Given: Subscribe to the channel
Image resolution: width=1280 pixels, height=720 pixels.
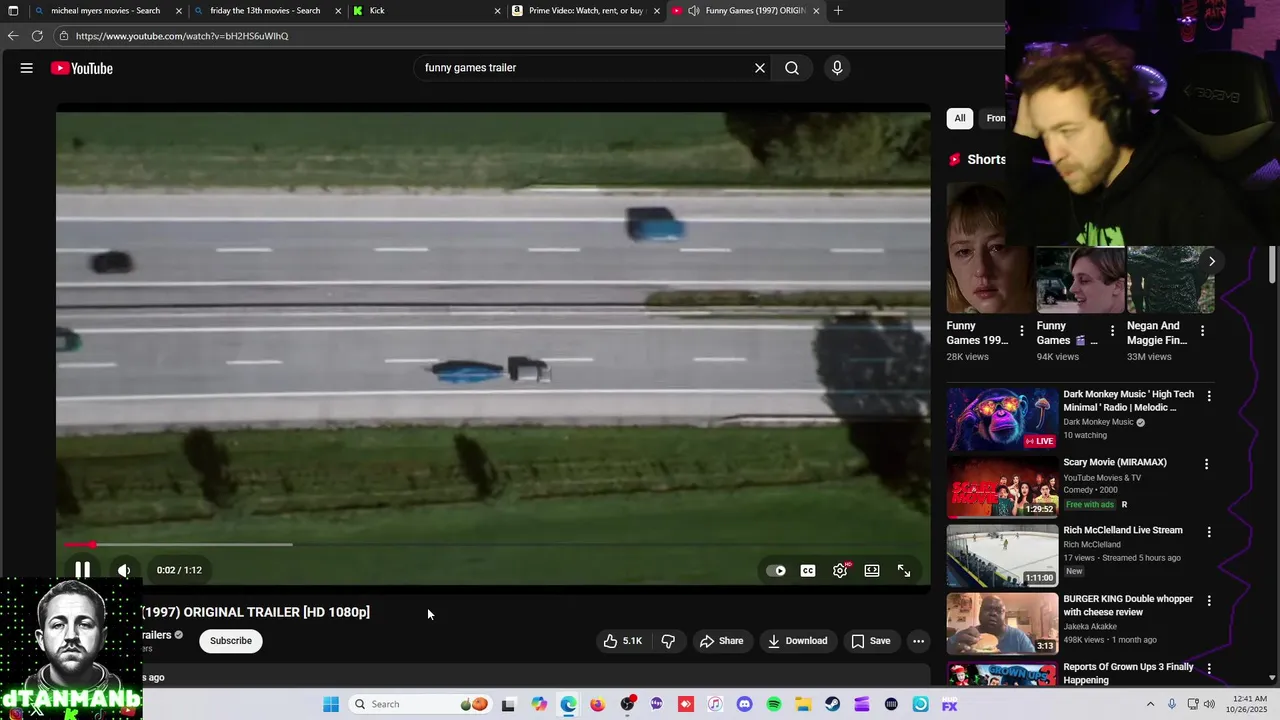Looking at the screenshot, I should click(x=231, y=641).
